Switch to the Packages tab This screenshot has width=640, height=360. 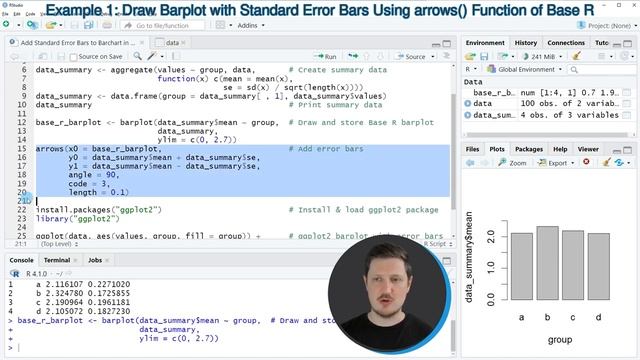pyautogui.click(x=529, y=149)
